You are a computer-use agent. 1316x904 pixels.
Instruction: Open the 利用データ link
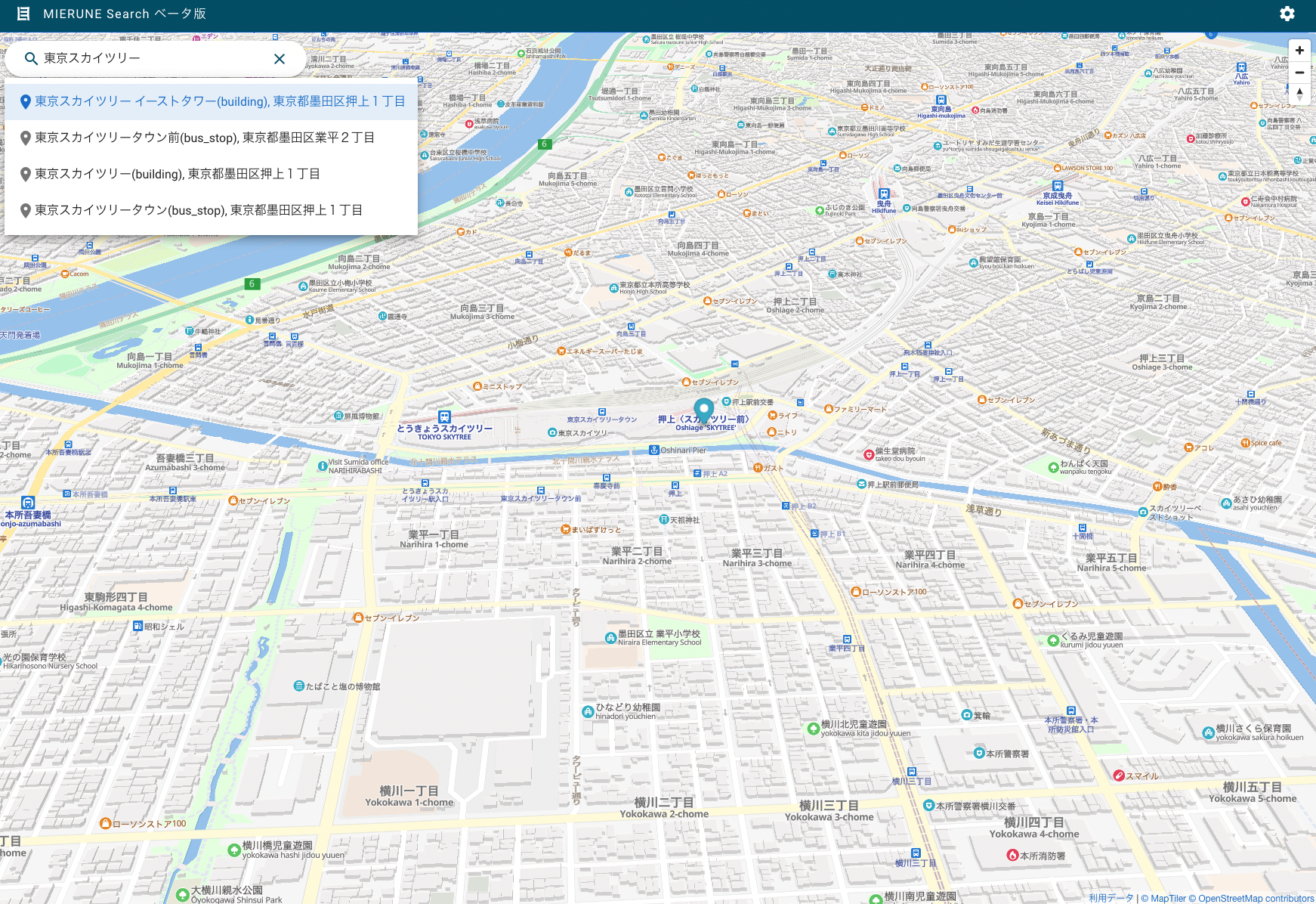[1111, 898]
